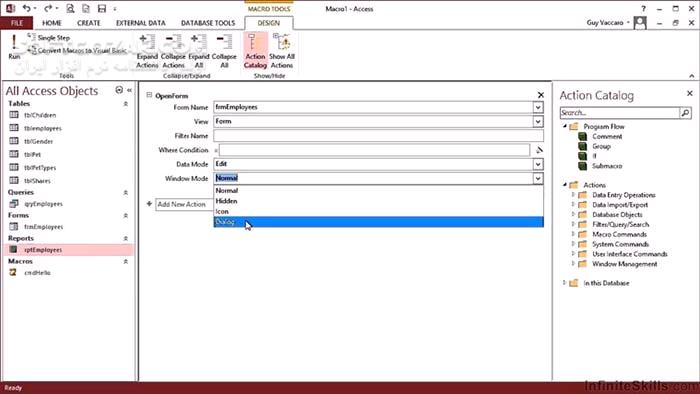Open Guy Vaccaro account menu
The image size is (700, 394).
[x=608, y=22]
